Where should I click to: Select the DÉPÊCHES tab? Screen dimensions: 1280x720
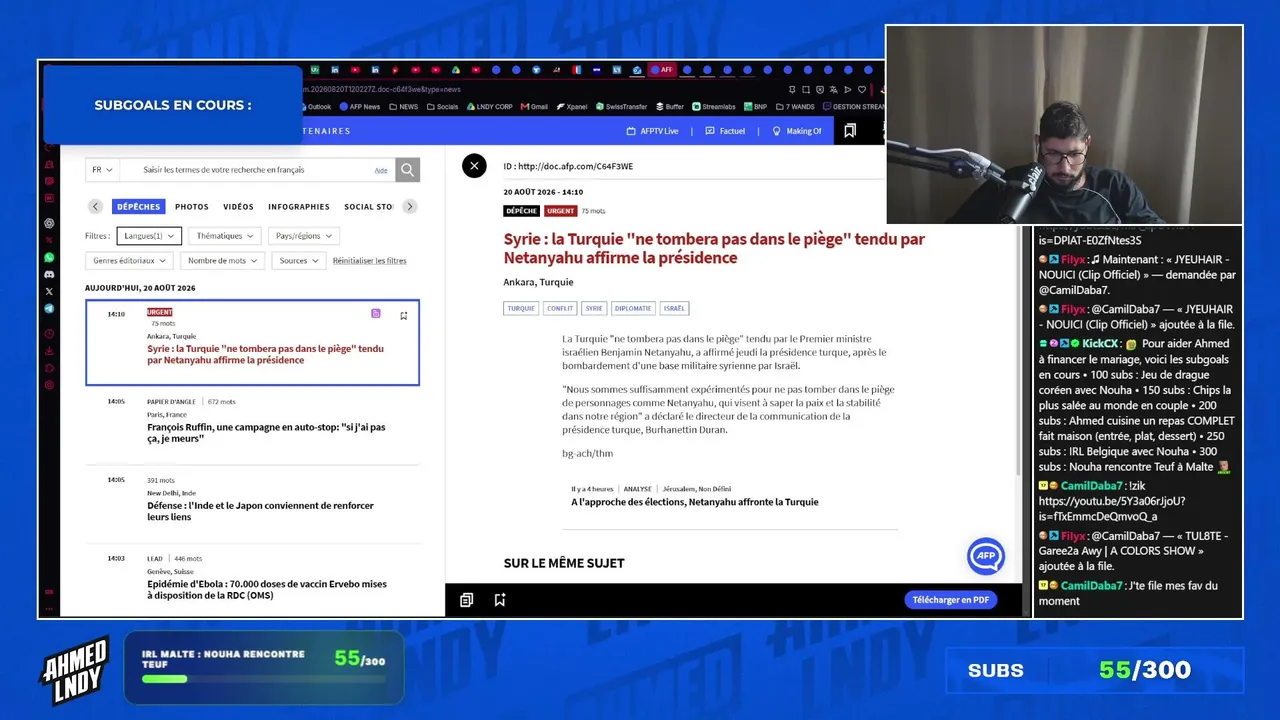pyautogui.click(x=138, y=207)
